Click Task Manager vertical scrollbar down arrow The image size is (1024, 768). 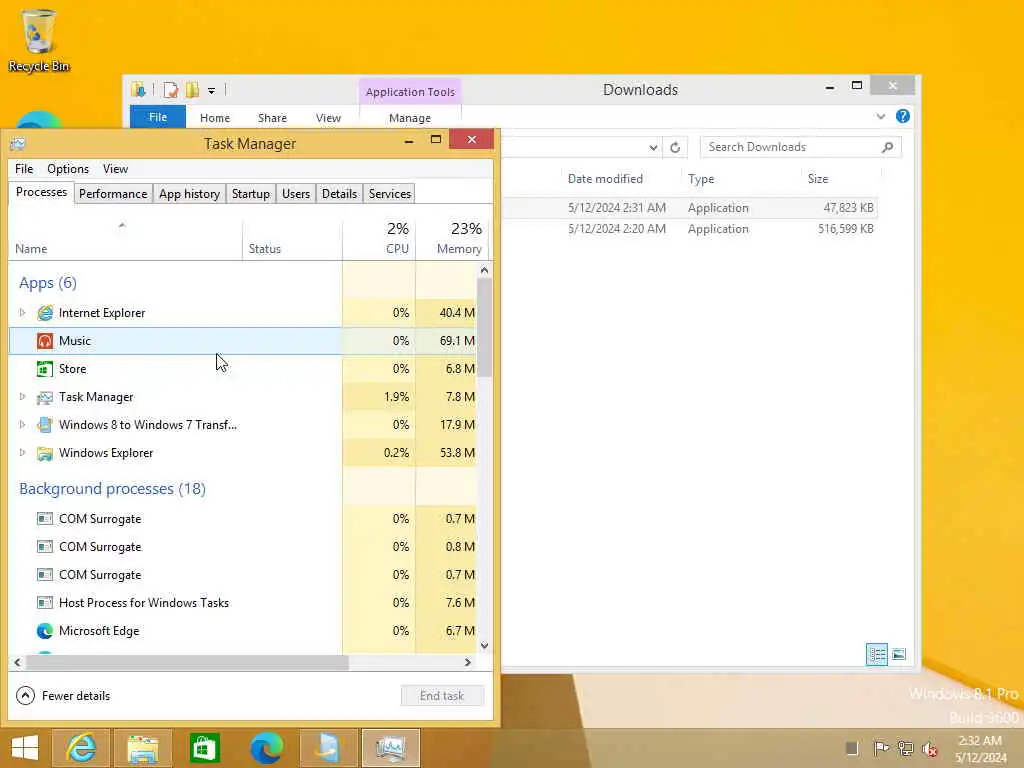485,646
